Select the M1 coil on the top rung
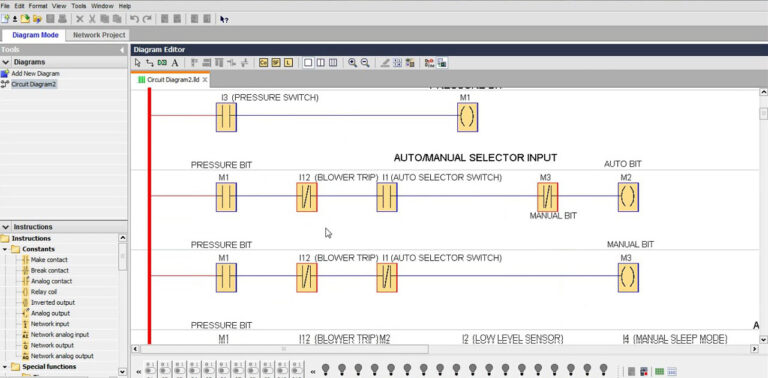 pyautogui.click(x=468, y=117)
